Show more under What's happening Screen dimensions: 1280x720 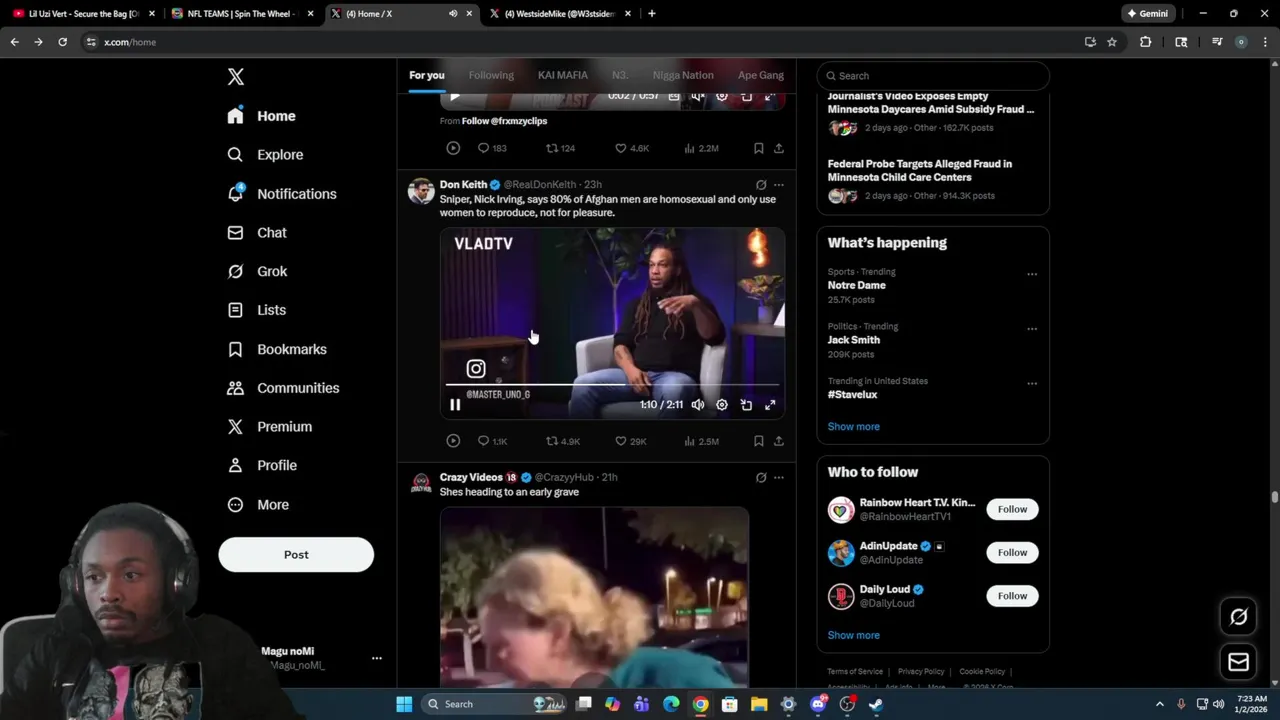pyautogui.click(x=854, y=427)
